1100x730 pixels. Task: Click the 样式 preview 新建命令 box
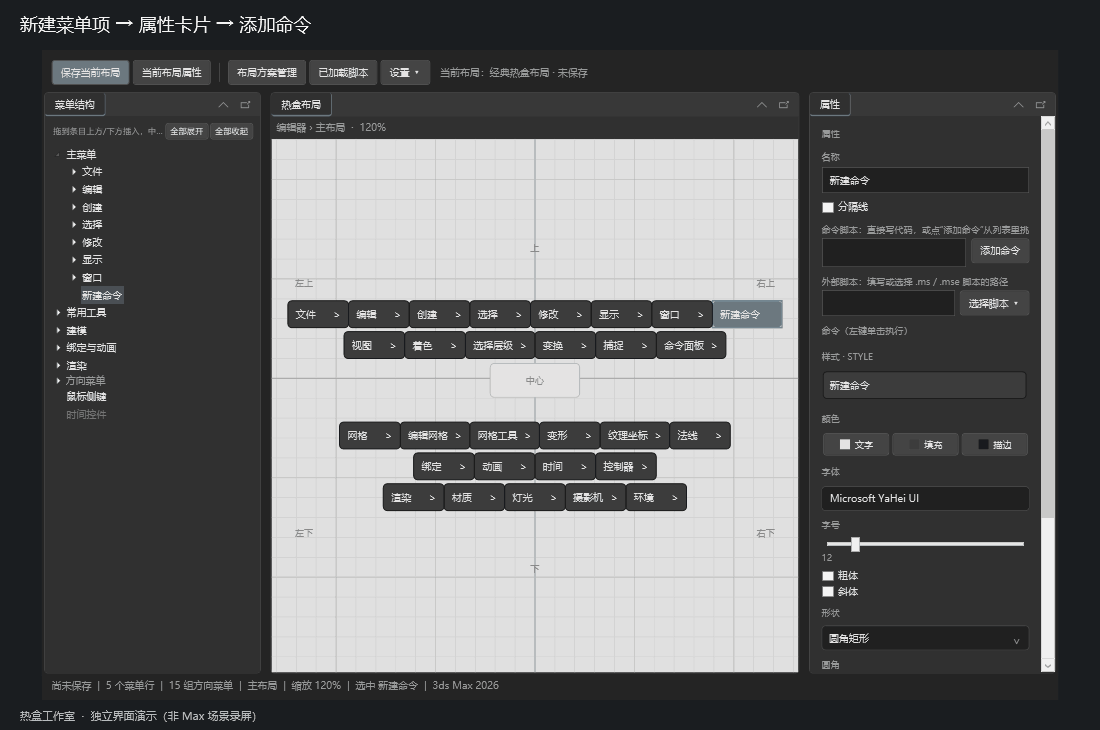coord(925,385)
